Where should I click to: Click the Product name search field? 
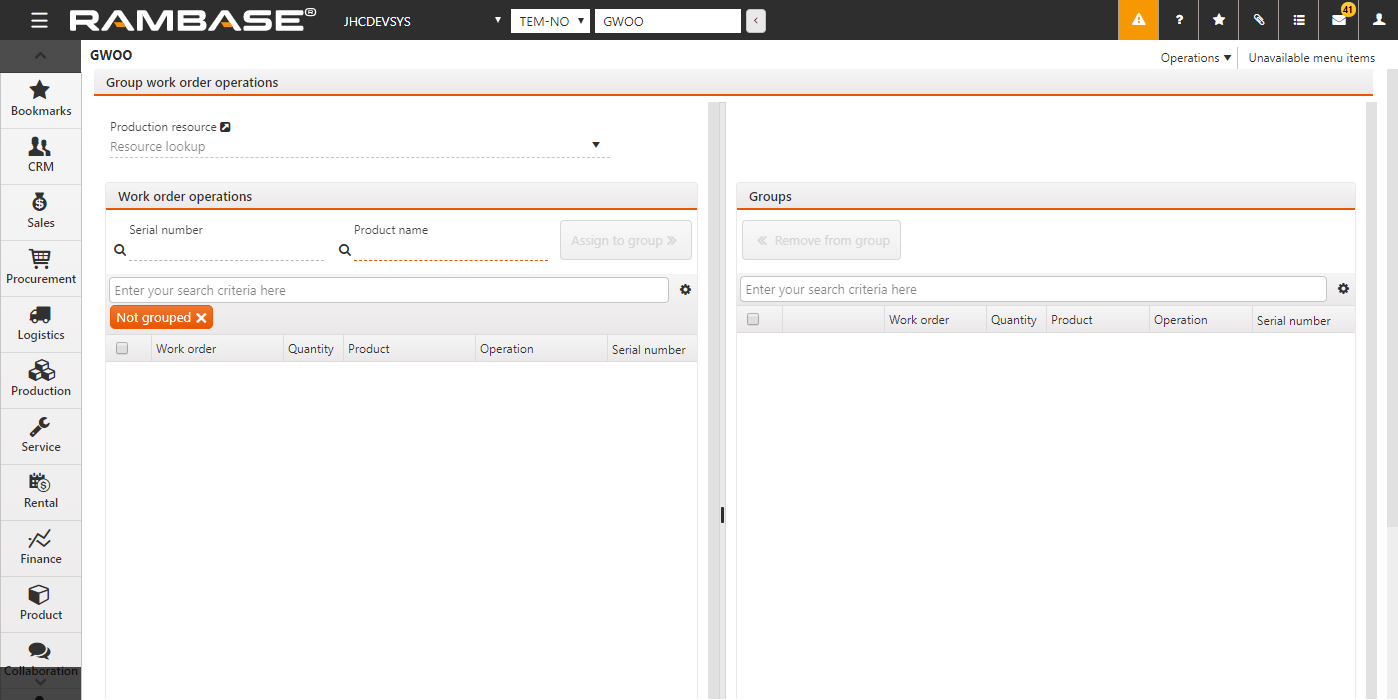tap(451, 250)
